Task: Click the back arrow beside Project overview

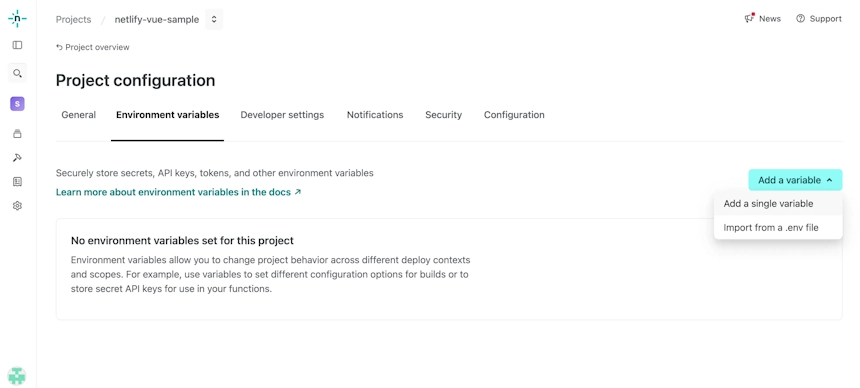Action: 59,47
